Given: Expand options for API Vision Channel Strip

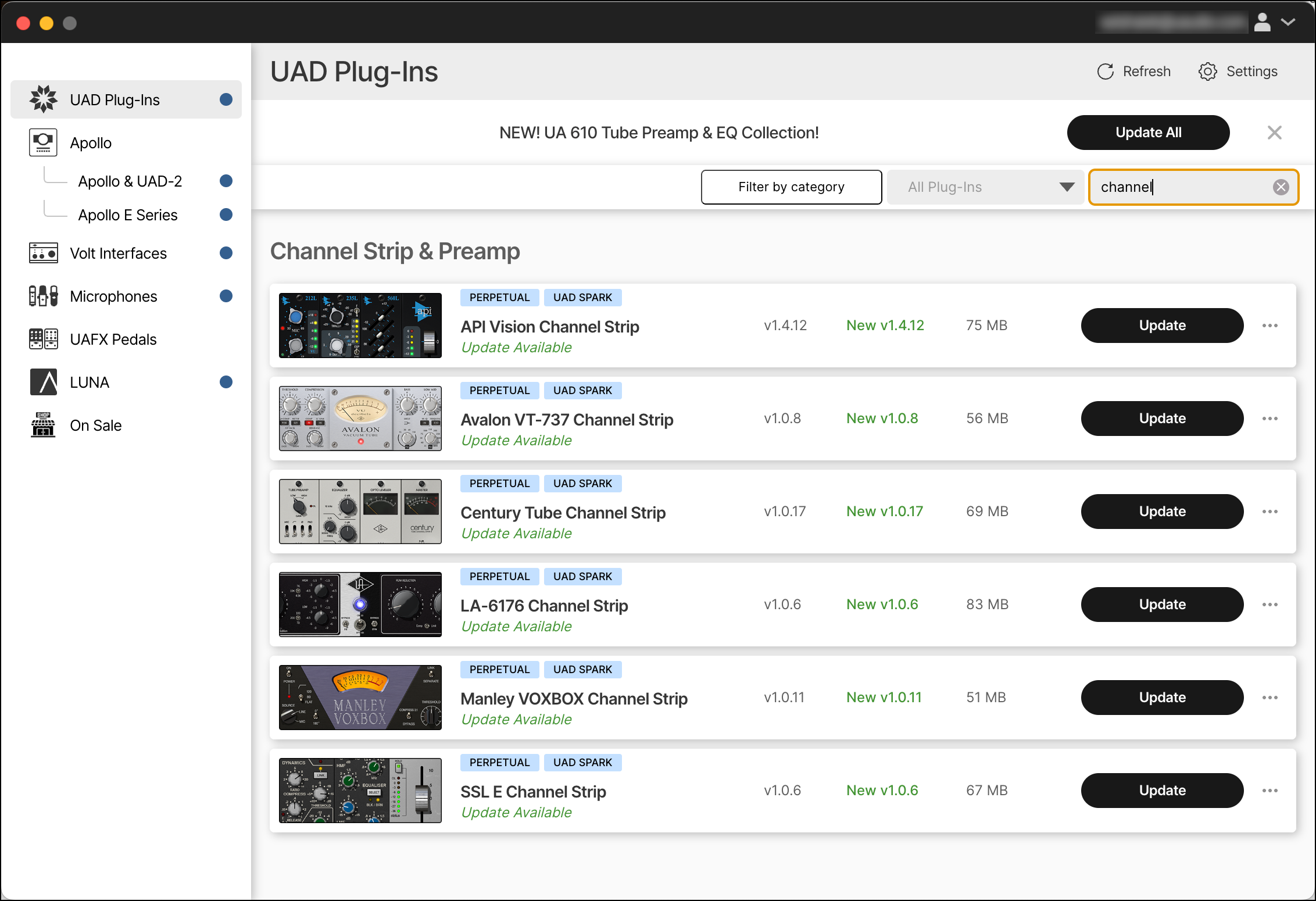Looking at the screenshot, I should click(x=1271, y=326).
